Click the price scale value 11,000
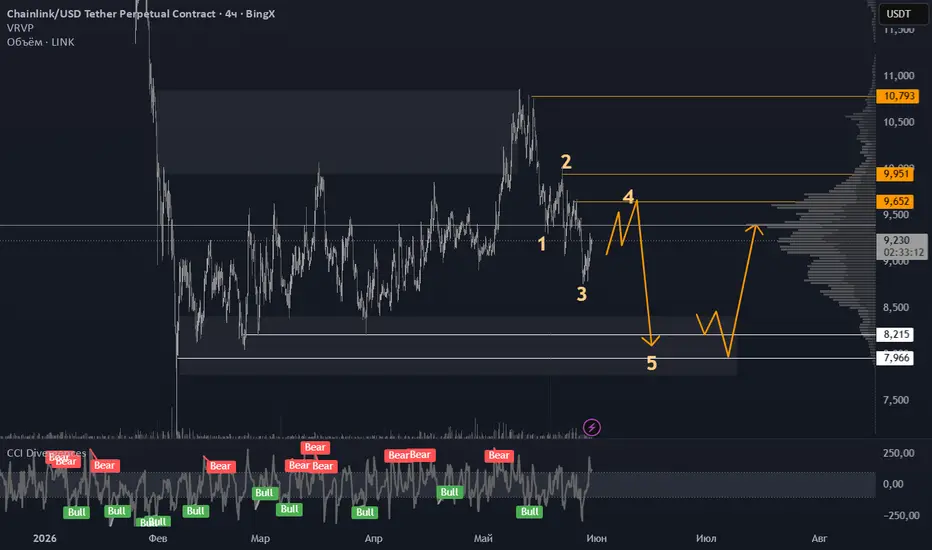 coord(899,76)
